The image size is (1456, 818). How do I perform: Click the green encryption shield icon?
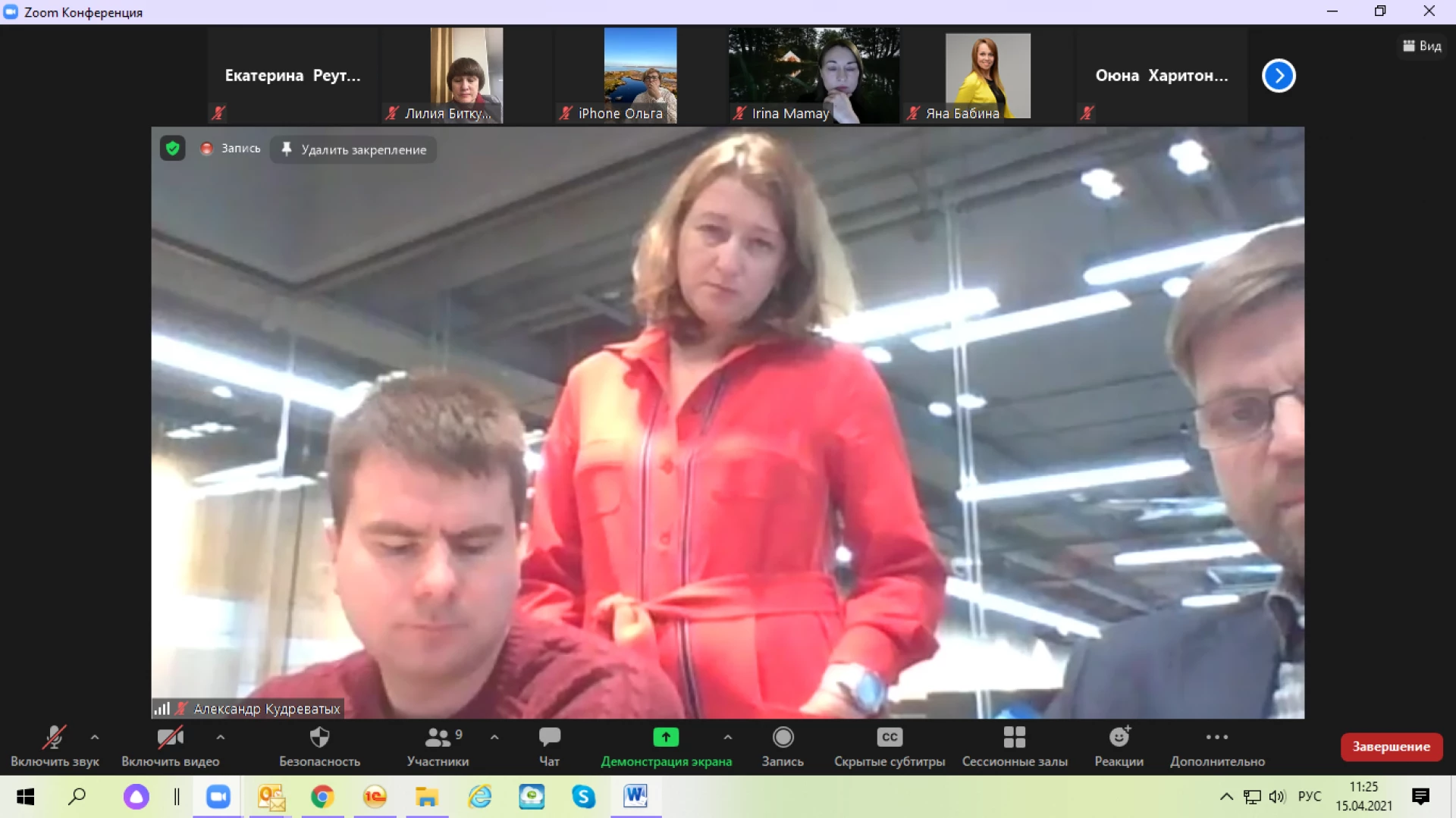click(173, 148)
